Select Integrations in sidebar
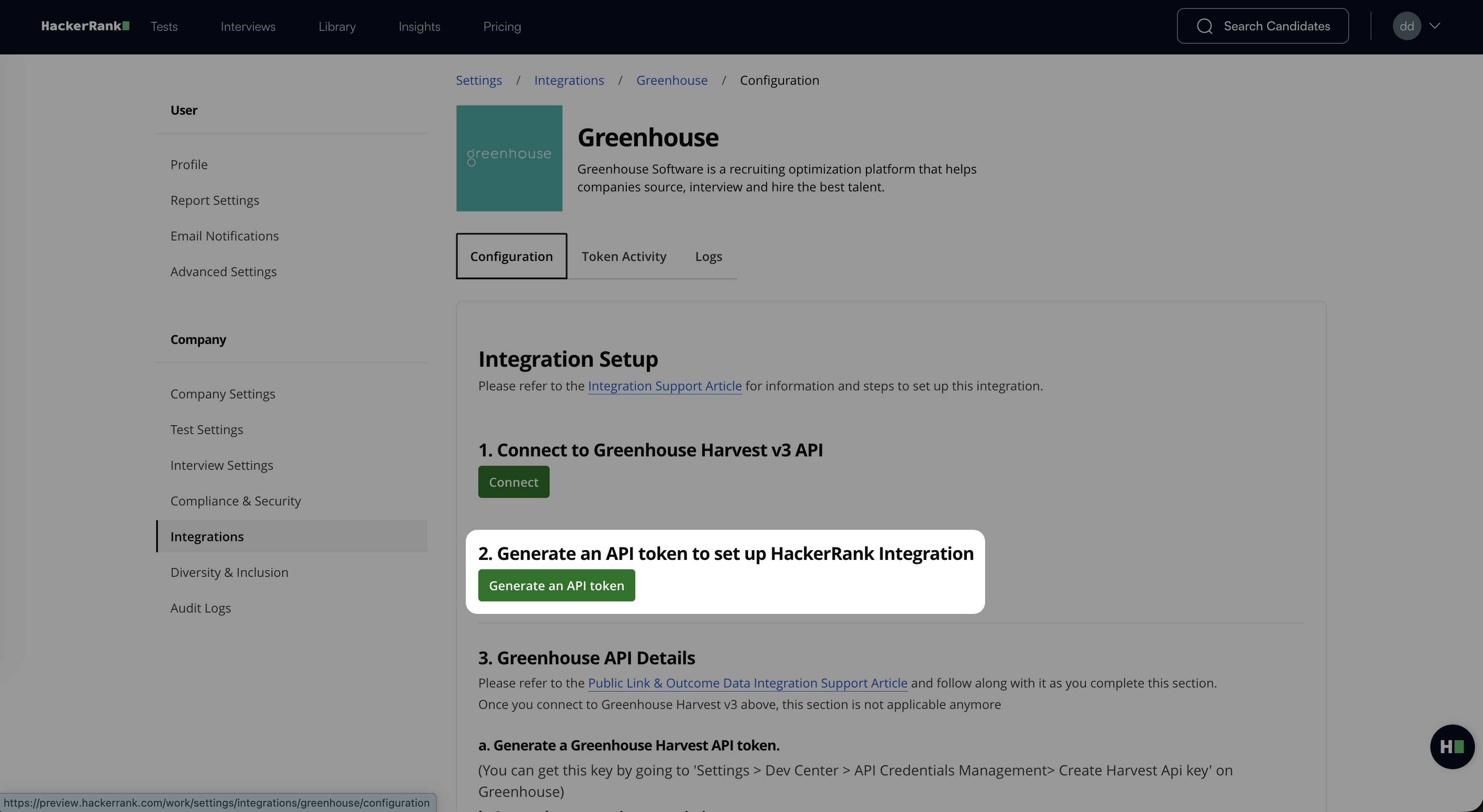 [292, 537]
